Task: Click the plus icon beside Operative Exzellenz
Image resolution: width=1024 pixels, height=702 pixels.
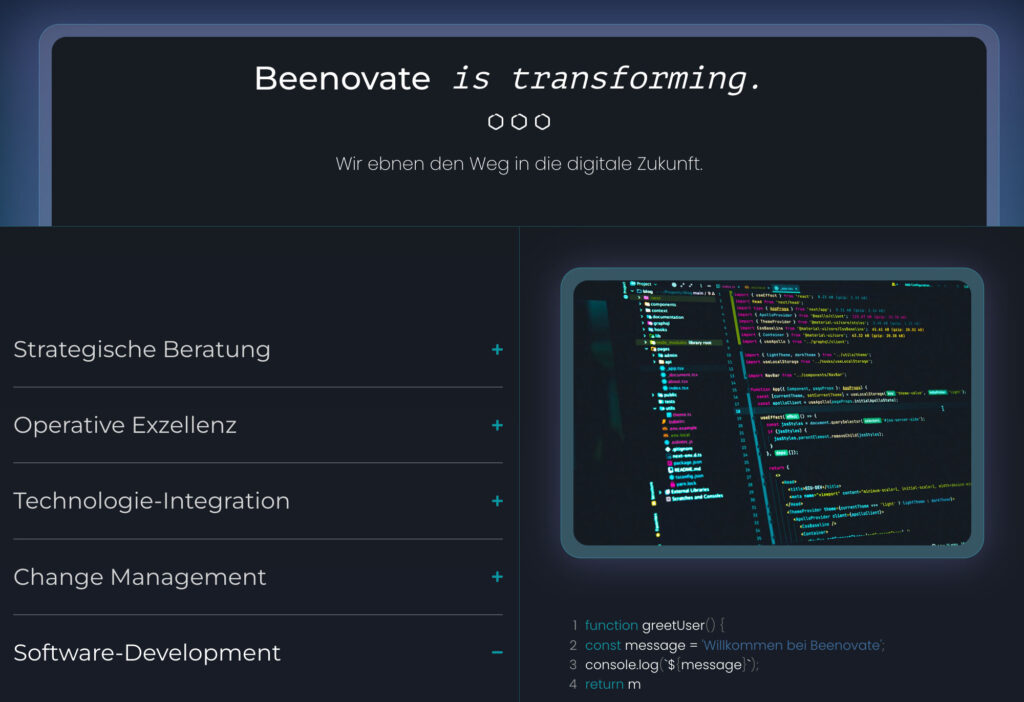Action: [495, 425]
